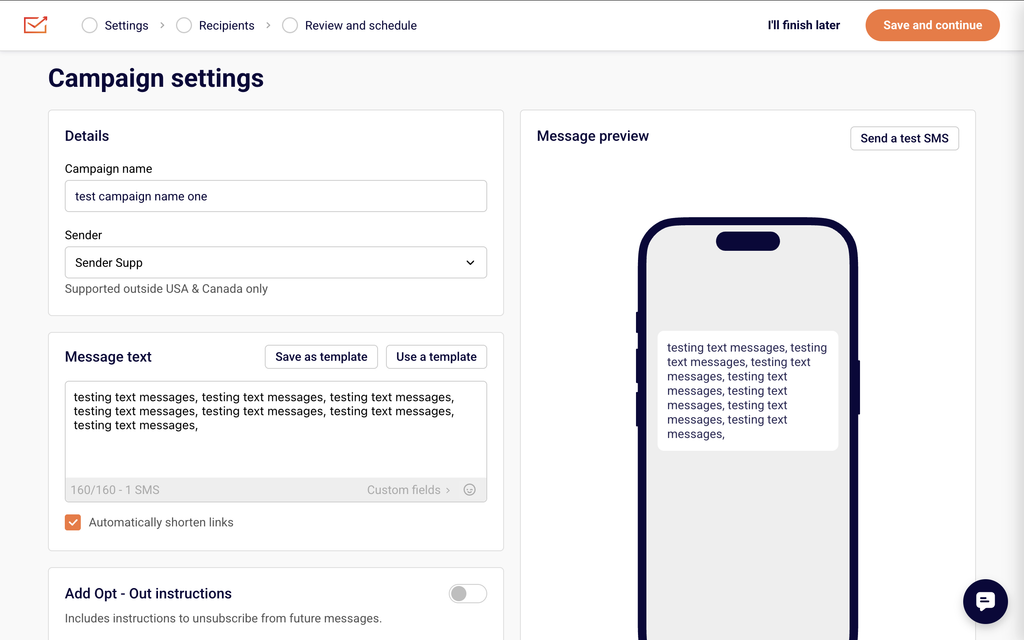Go to the Recipients step label

tap(227, 25)
